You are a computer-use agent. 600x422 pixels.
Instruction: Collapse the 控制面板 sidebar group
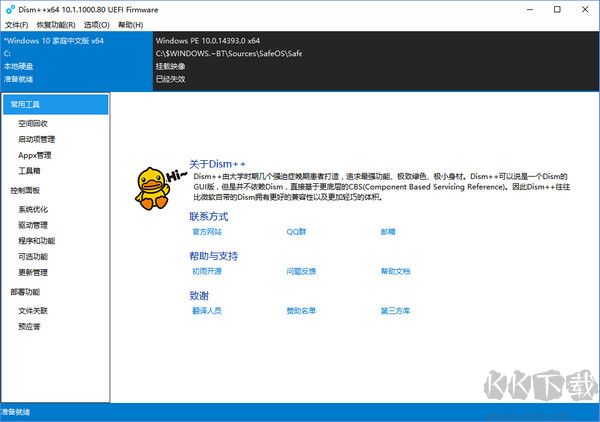[26, 189]
